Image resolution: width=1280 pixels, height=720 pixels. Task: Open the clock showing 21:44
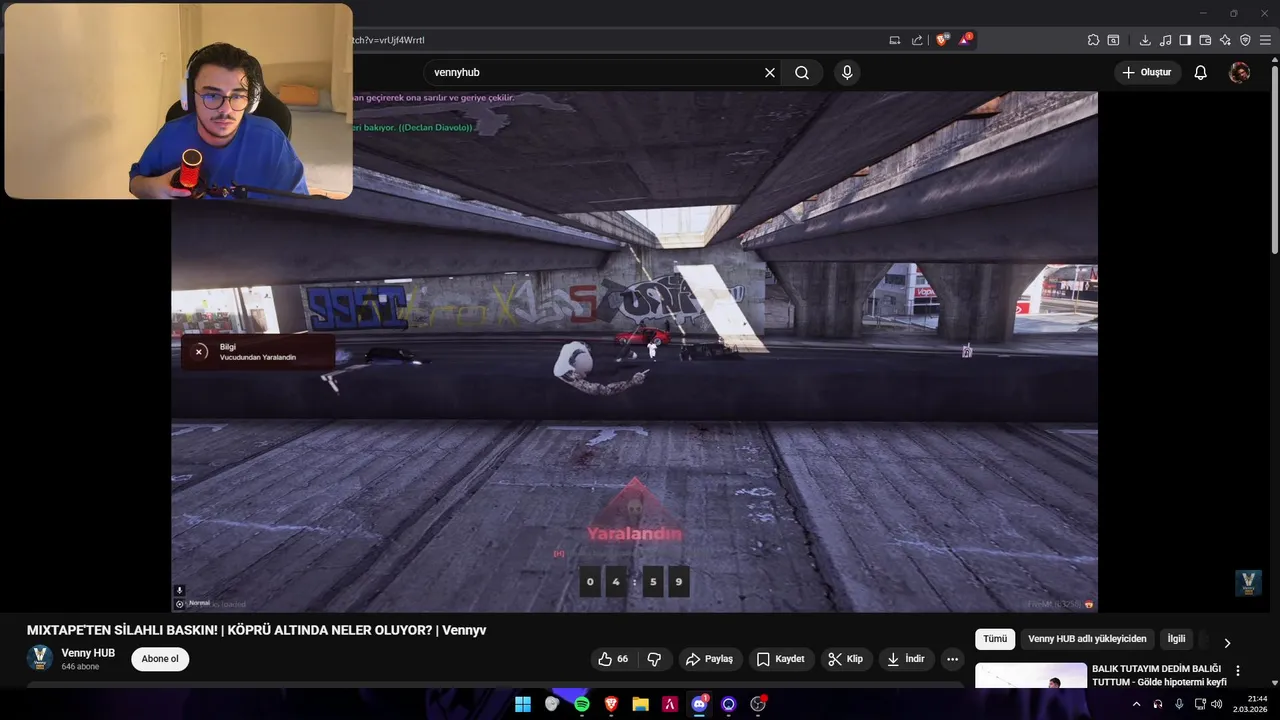coord(1250,704)
